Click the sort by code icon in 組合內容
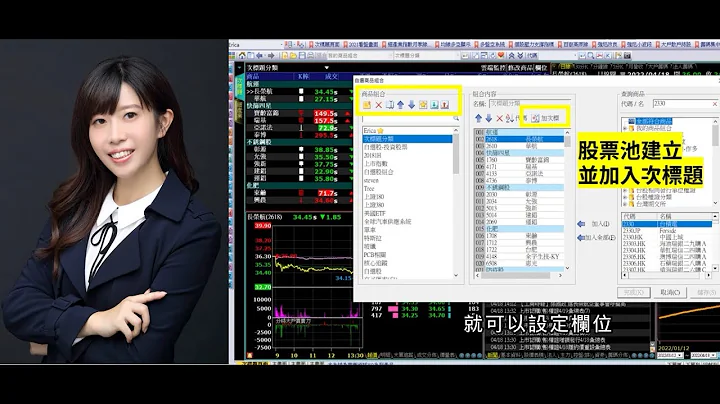 point(510,118)
